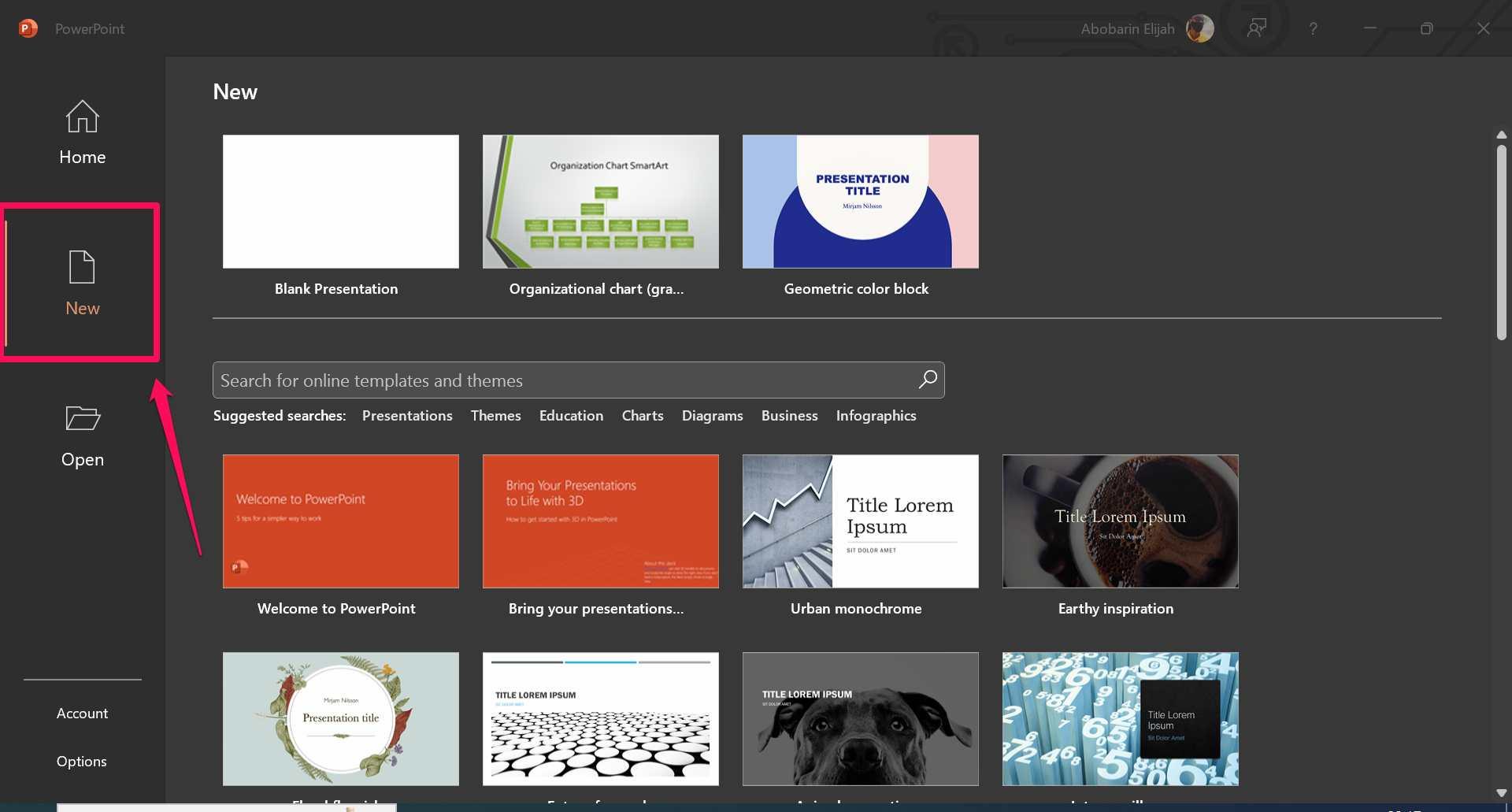Click the PowerPoint logo icon
The height and width of the screenshot is (812, 1512).
(x=28, y=28)
